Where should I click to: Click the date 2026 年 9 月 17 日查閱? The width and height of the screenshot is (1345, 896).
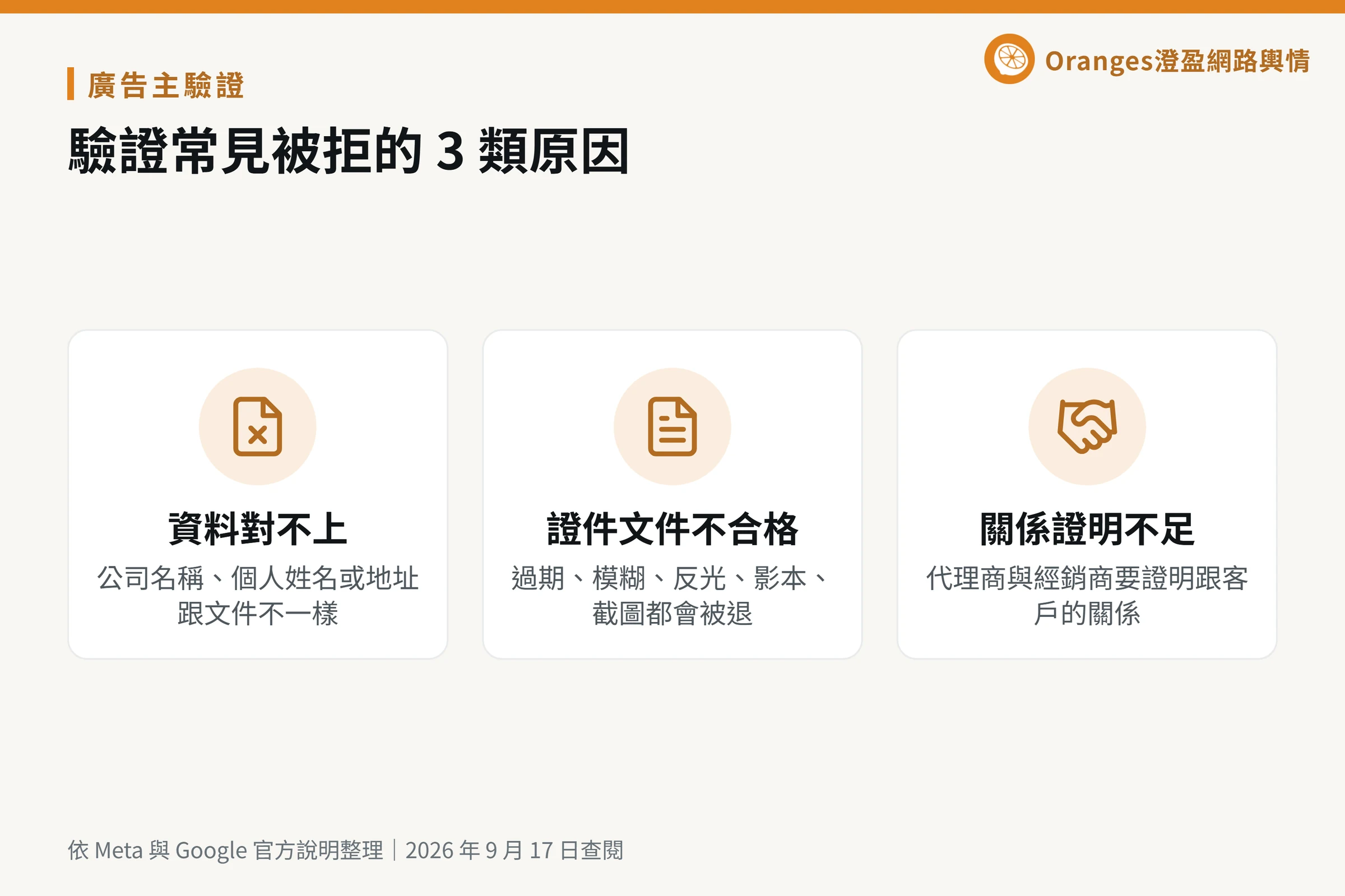(x=514, y=850)
